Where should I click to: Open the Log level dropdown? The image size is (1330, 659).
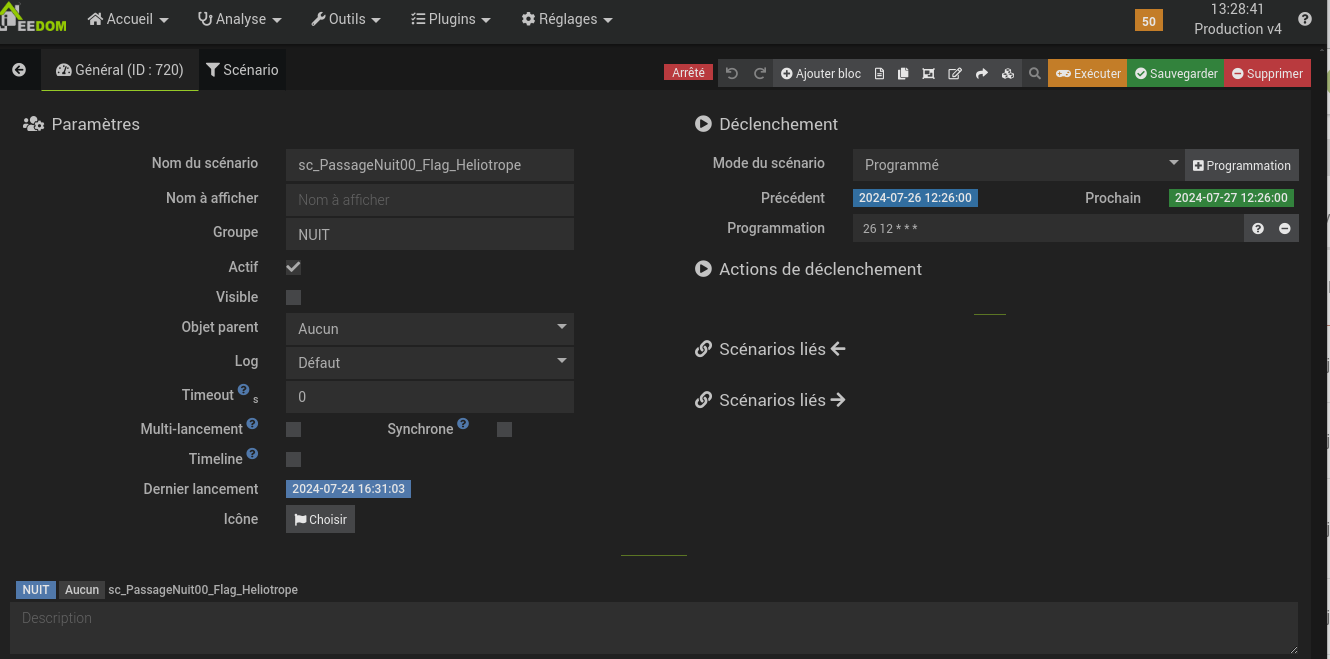430,363
